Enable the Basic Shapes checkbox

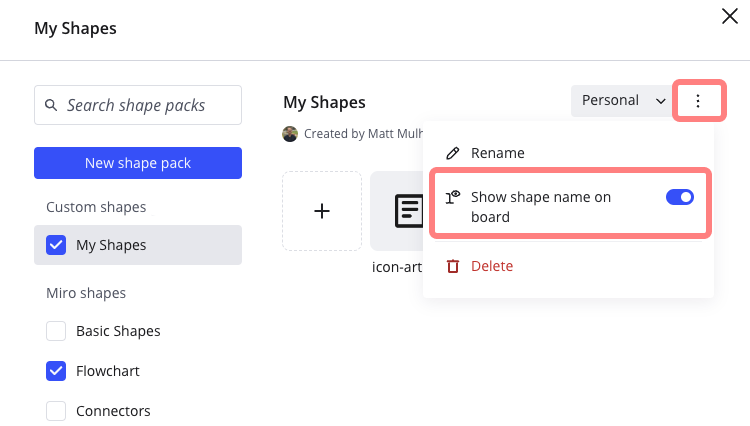point(57,331)
